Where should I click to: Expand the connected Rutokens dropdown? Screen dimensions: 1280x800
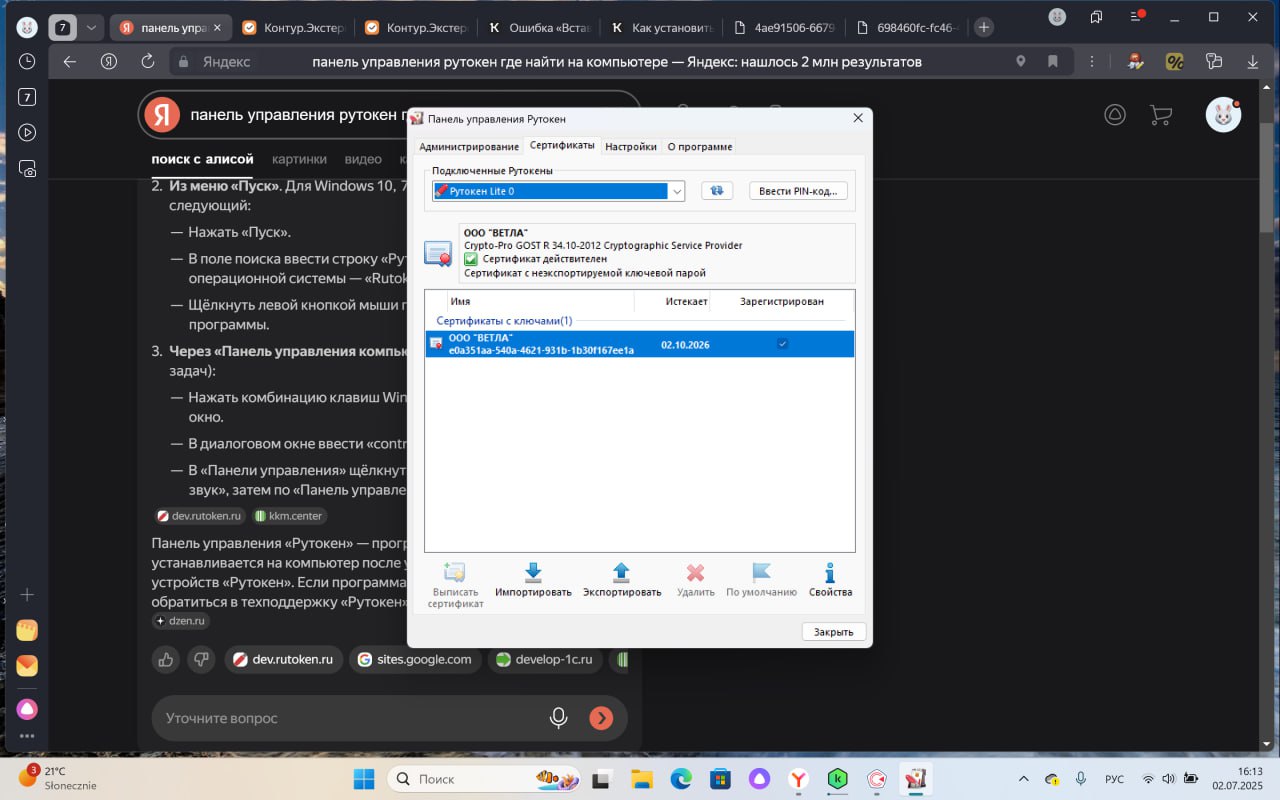point(677,191)
